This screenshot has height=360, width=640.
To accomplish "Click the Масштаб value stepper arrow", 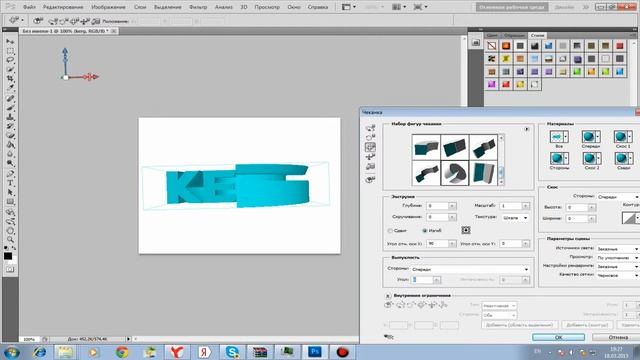I will pos(526,206).
